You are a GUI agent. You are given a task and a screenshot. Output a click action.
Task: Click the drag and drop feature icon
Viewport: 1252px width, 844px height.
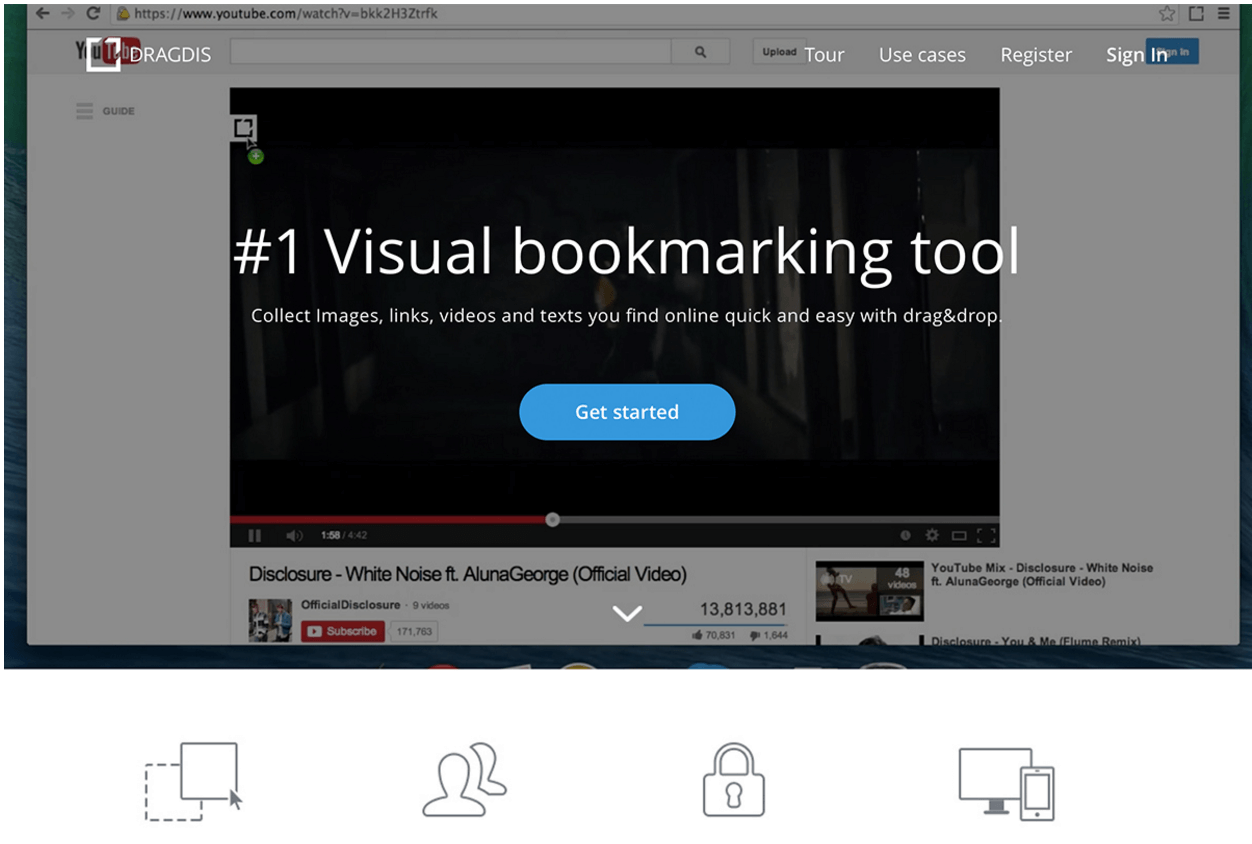click(194, 782)
